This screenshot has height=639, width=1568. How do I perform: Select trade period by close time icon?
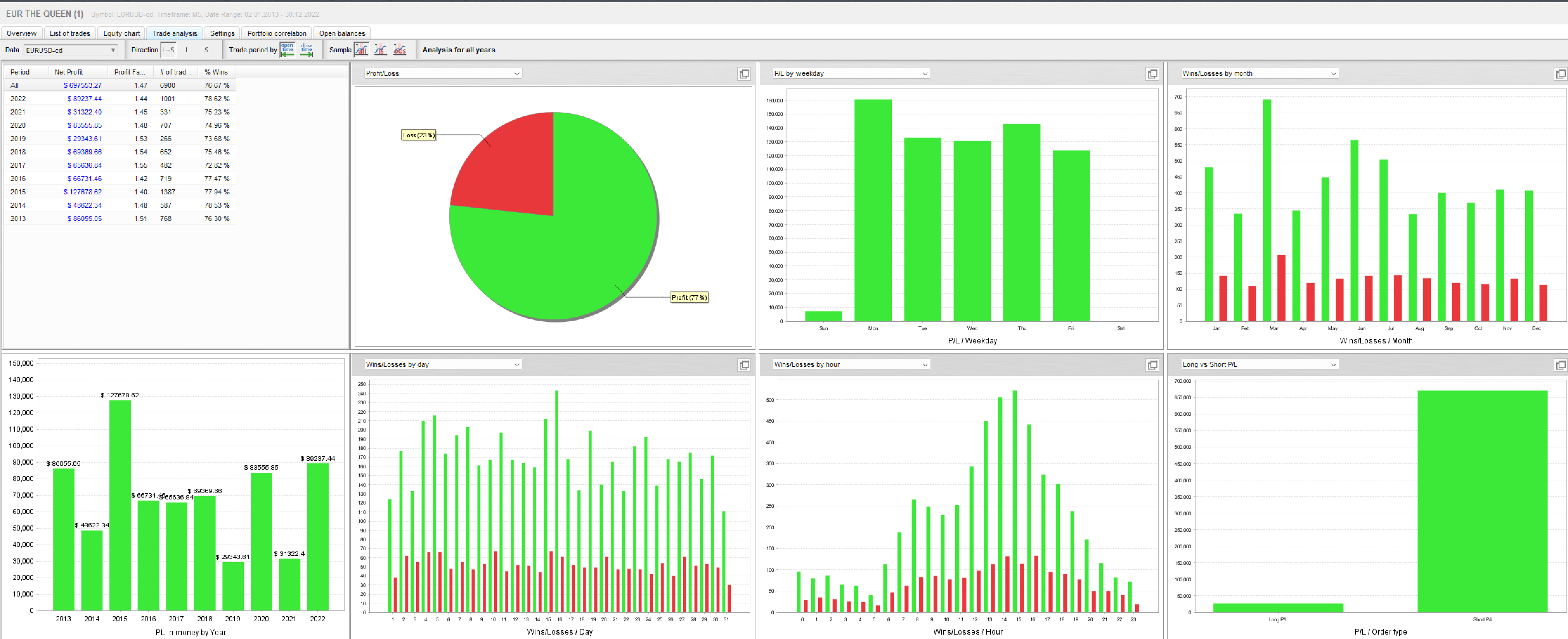tap(307, 50)
